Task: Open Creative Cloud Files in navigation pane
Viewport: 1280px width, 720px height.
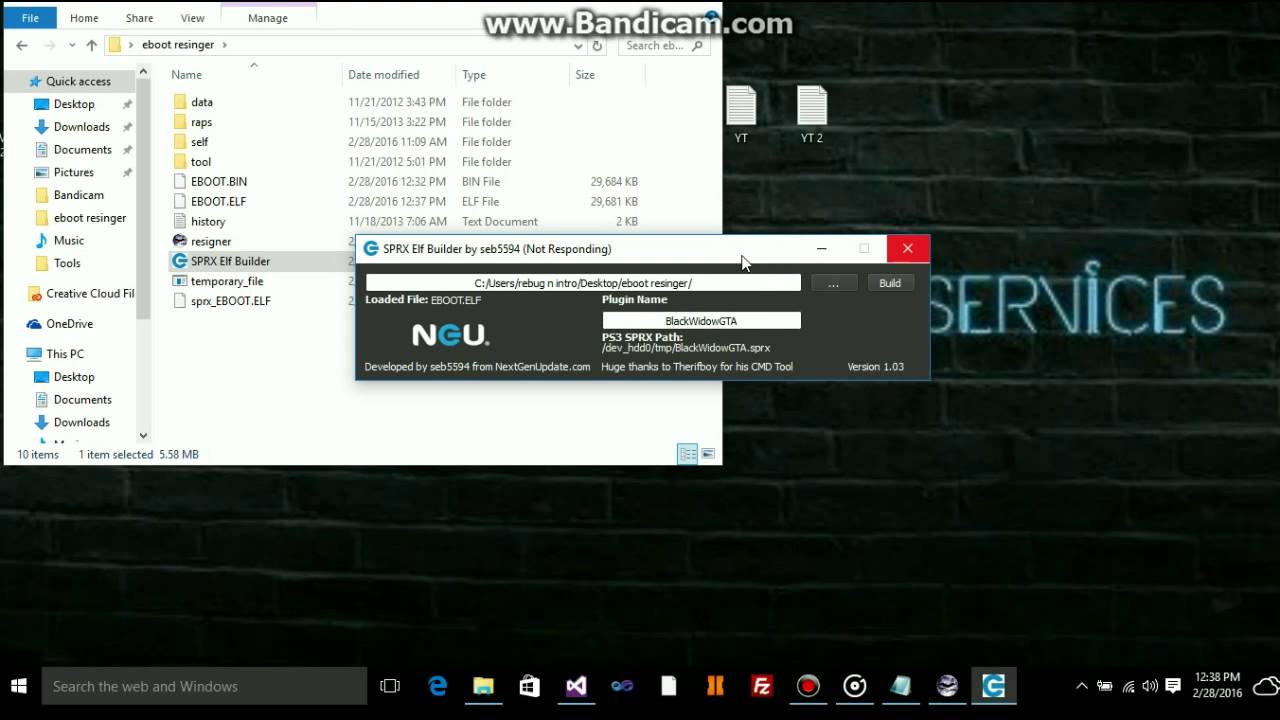Action: click(x=90, y=294)
